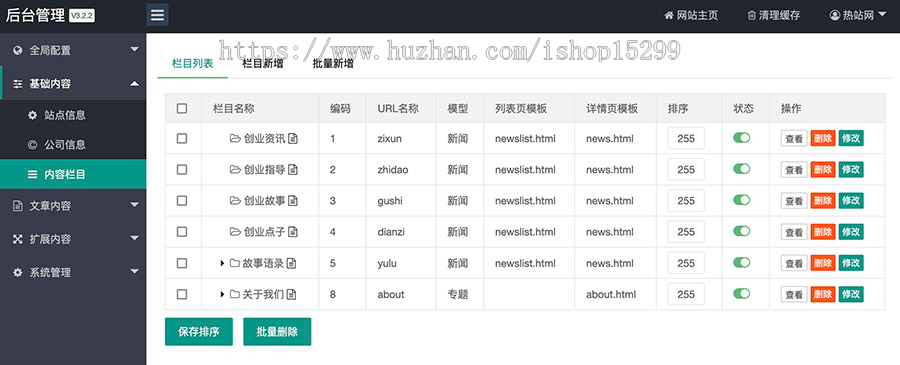Click sort order field for about row
Image resolution: width=900 pixels, height=365 pixels.
pos(686,294)
